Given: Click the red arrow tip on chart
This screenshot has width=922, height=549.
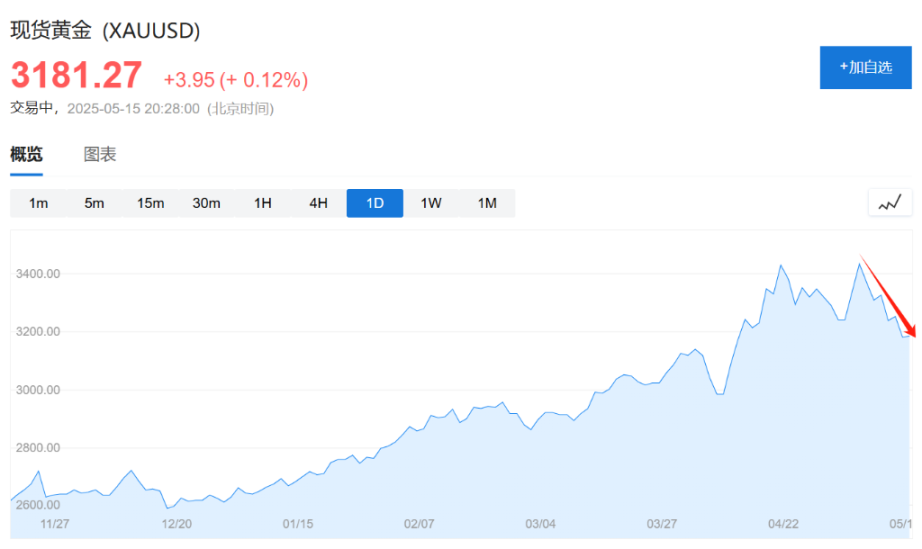Looking at the screenshot, I should 912,335.
